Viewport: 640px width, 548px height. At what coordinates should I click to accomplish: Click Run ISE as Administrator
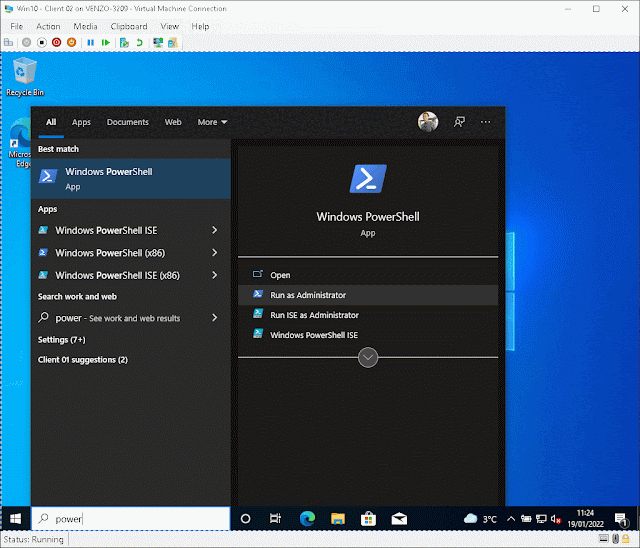point(368,315)
